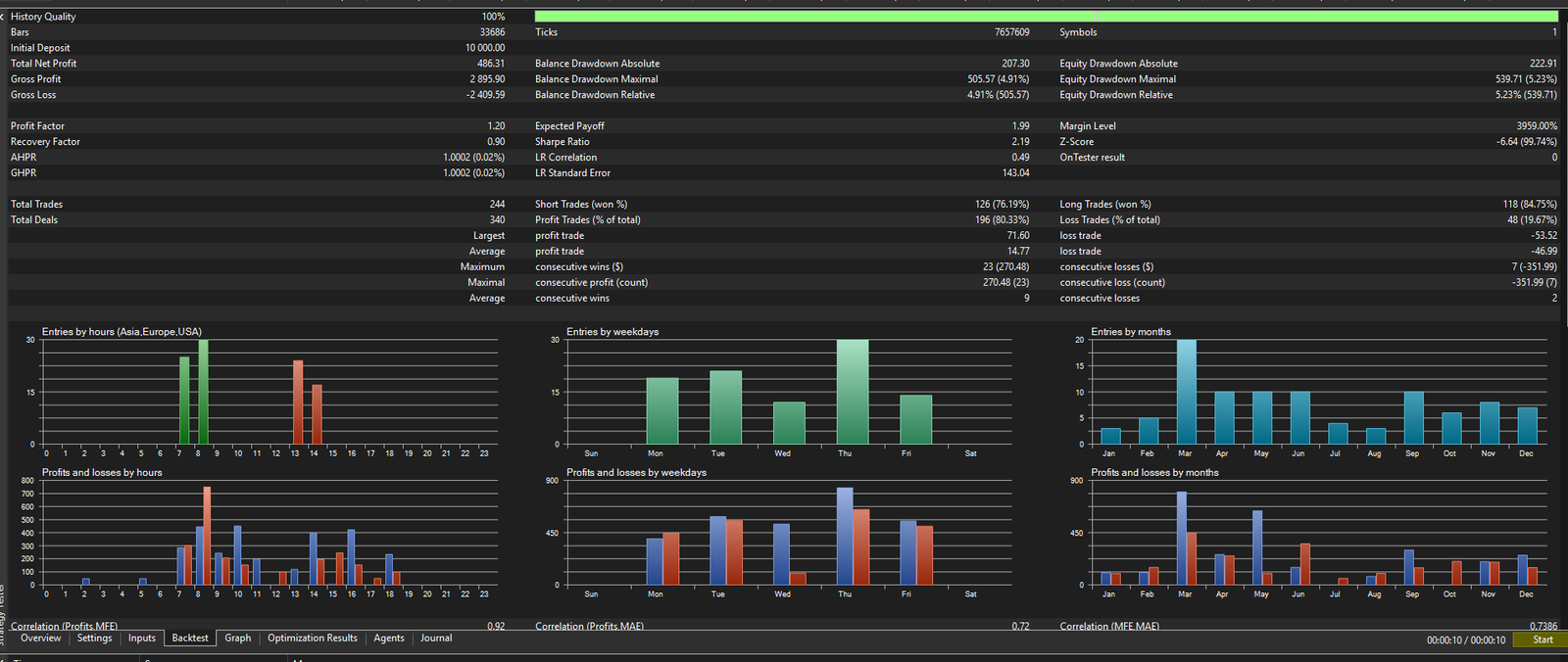Click the Loss Trades value 48 (19.67%)

click(1532, 220)
